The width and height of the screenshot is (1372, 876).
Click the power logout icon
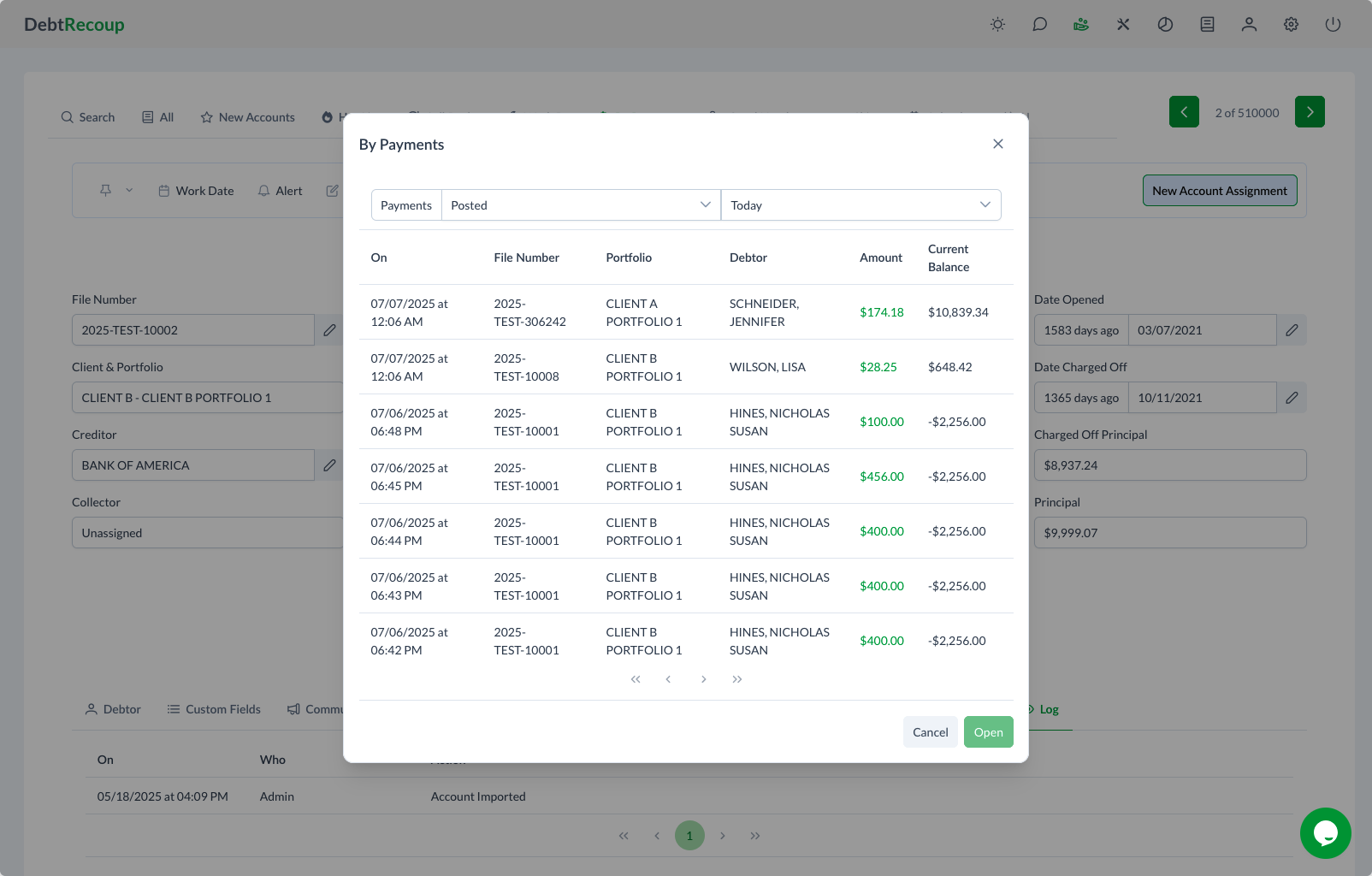pyautogui.click(x=1333, y=25)
